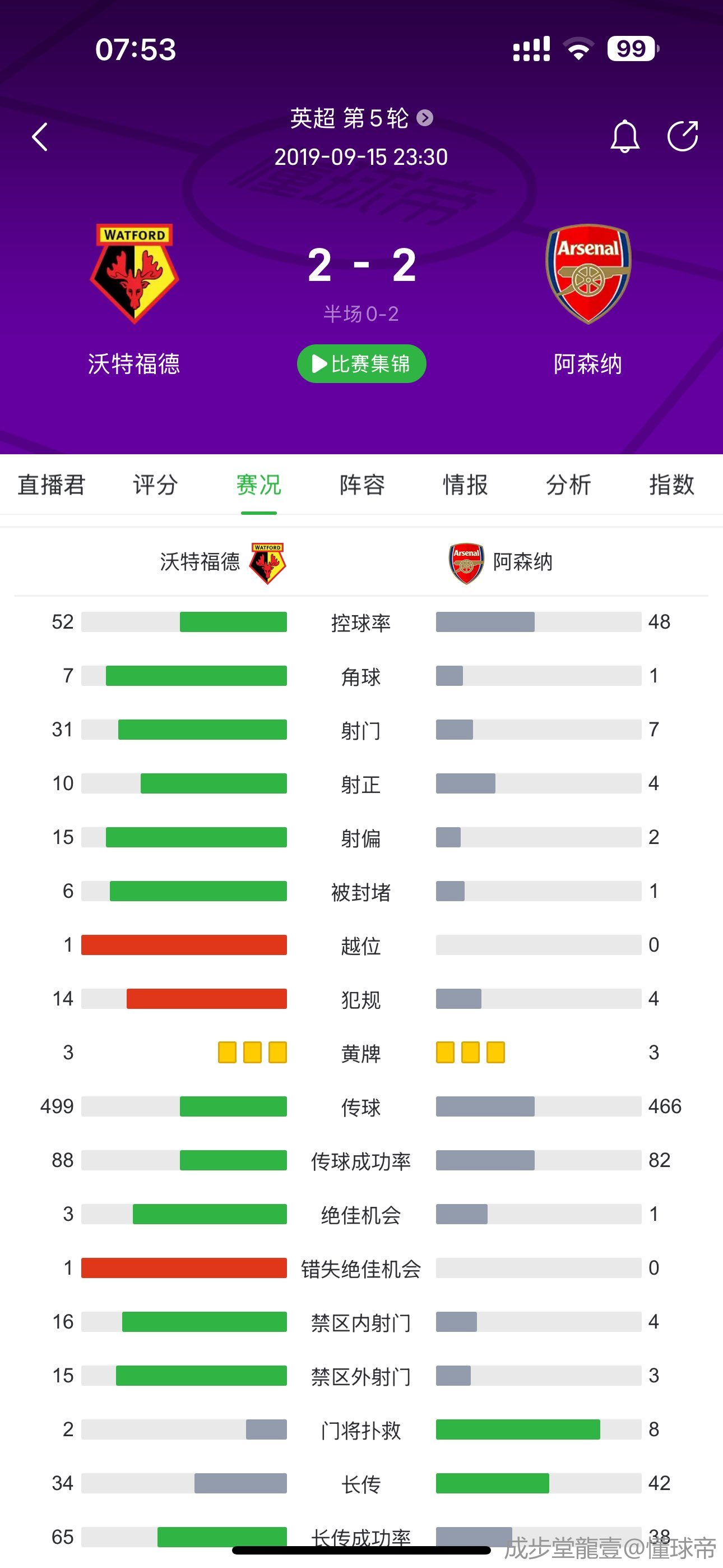723x1568 pixels.
Task: Tap Watford's green 控球率 possession bar
Action: pos(233,622)
